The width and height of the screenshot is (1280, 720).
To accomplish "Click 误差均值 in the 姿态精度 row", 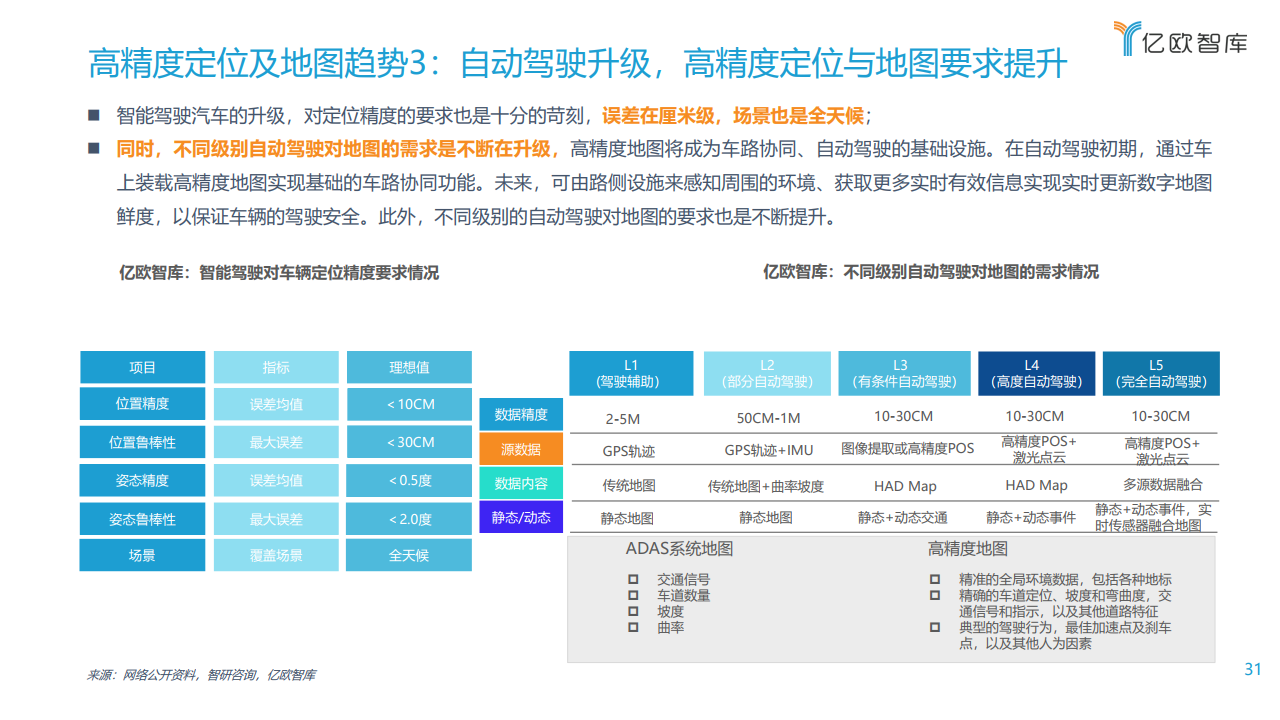I will (x=276, y=480).
